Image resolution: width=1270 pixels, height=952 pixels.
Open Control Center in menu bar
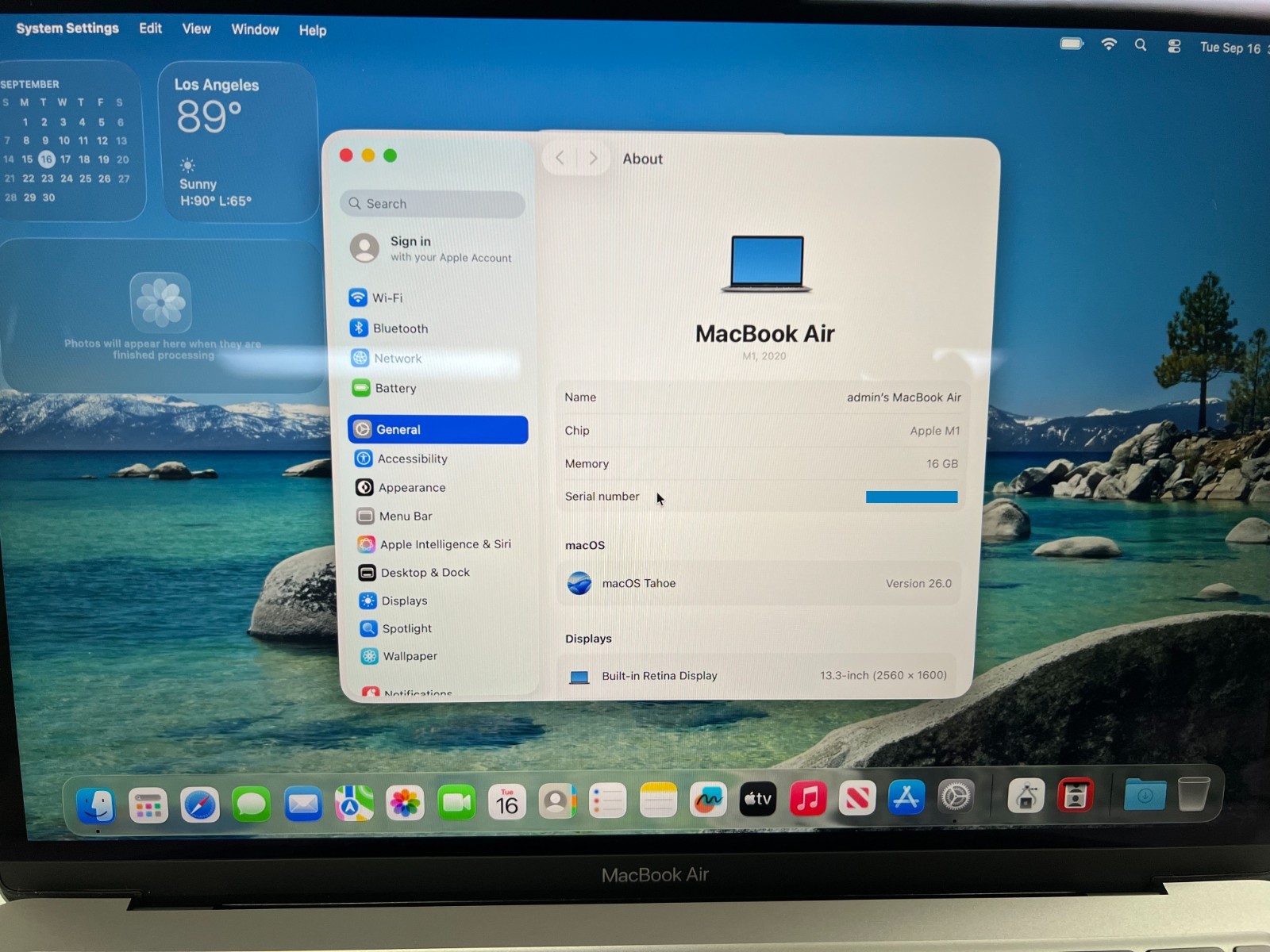pos(1174,46)
